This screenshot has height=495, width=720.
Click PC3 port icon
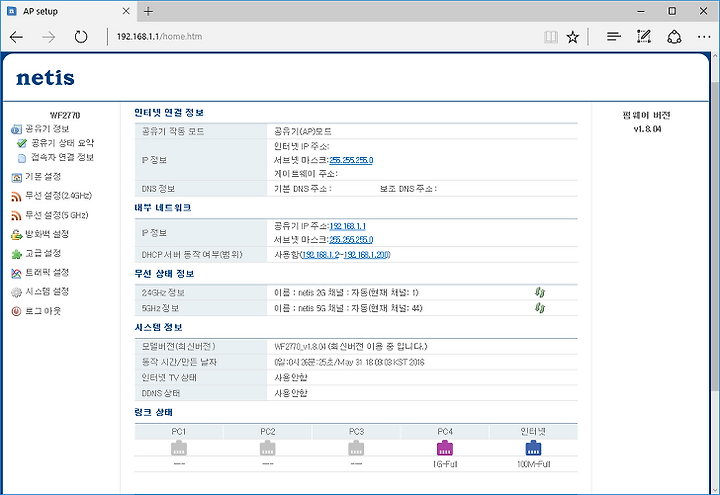356,448
